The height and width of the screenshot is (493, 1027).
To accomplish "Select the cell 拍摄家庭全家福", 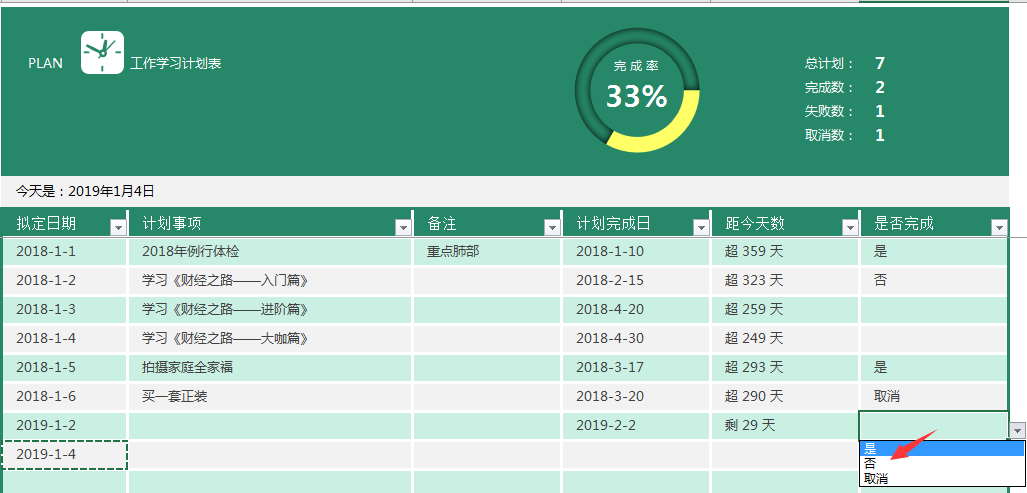I will pos(270,367).
